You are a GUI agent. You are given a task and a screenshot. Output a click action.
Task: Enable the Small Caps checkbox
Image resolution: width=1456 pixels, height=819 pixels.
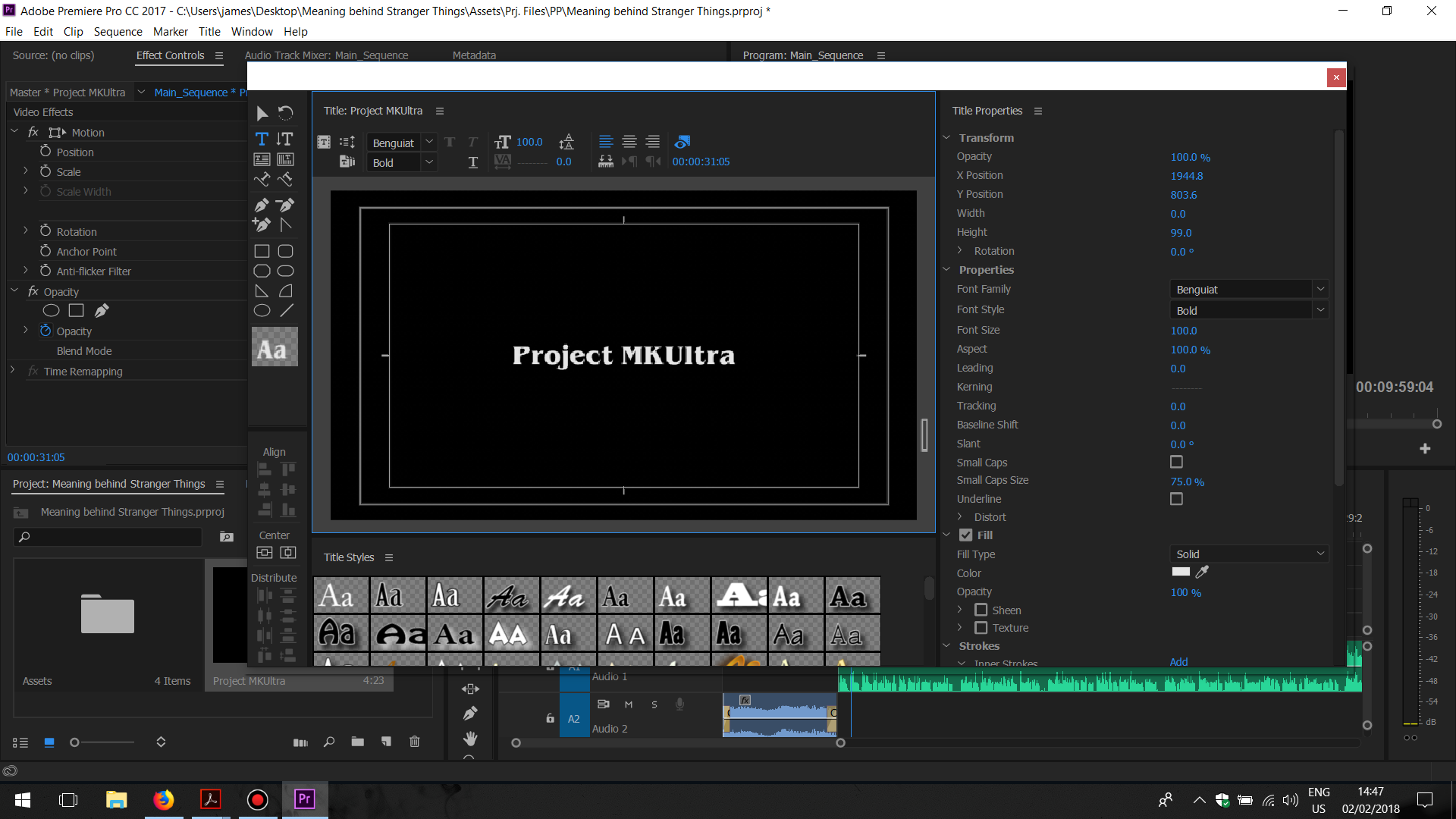1176,462
